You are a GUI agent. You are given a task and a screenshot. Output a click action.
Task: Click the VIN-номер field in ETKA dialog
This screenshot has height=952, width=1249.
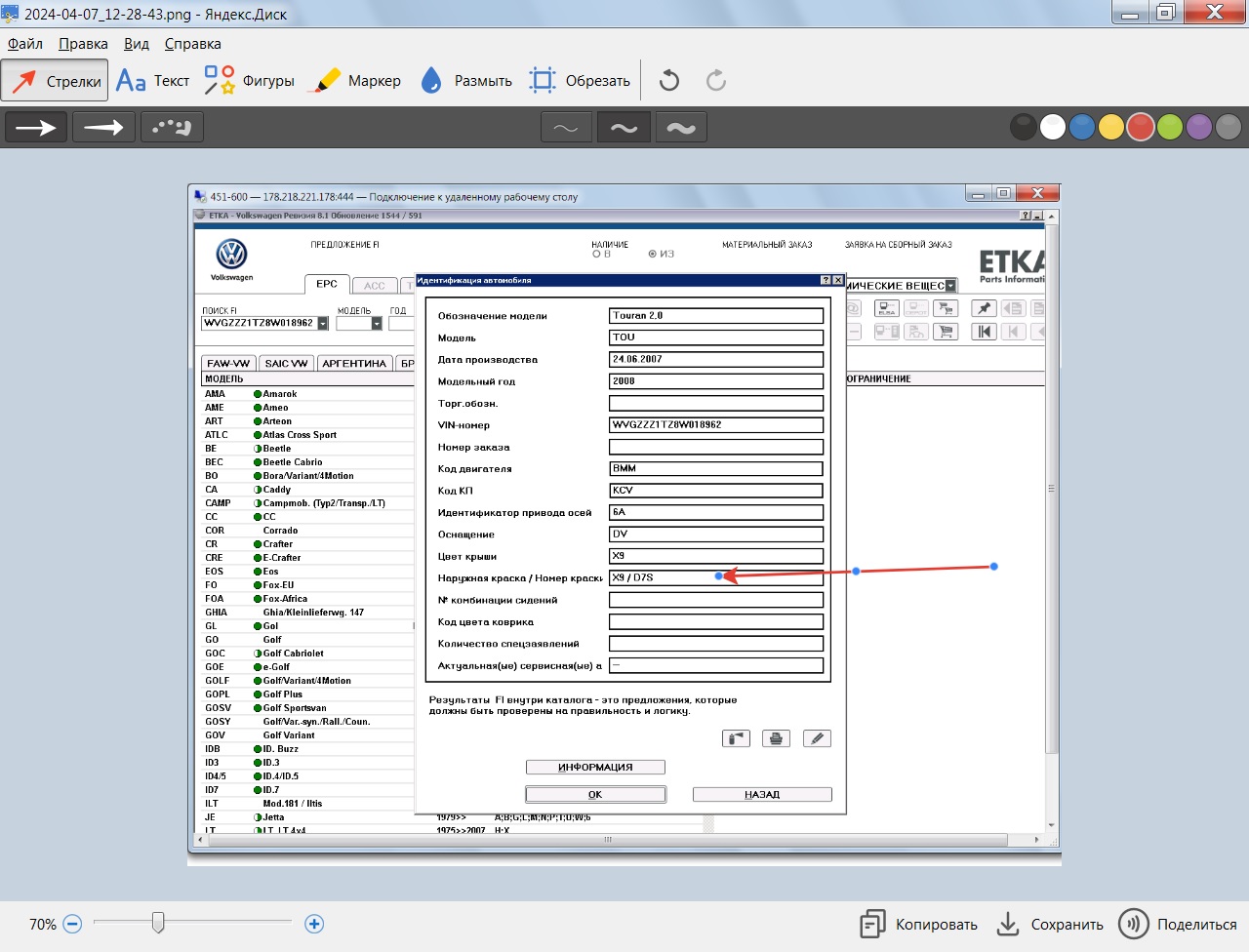pos(716,425)
